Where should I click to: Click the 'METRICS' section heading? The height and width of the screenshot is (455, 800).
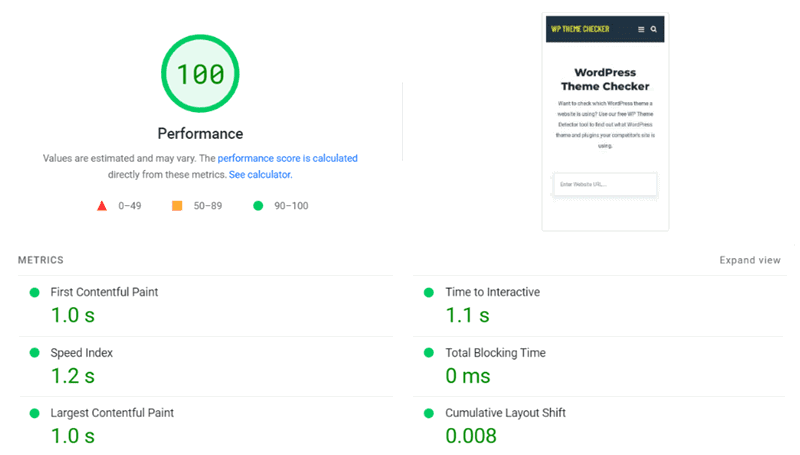coord(41,260)
